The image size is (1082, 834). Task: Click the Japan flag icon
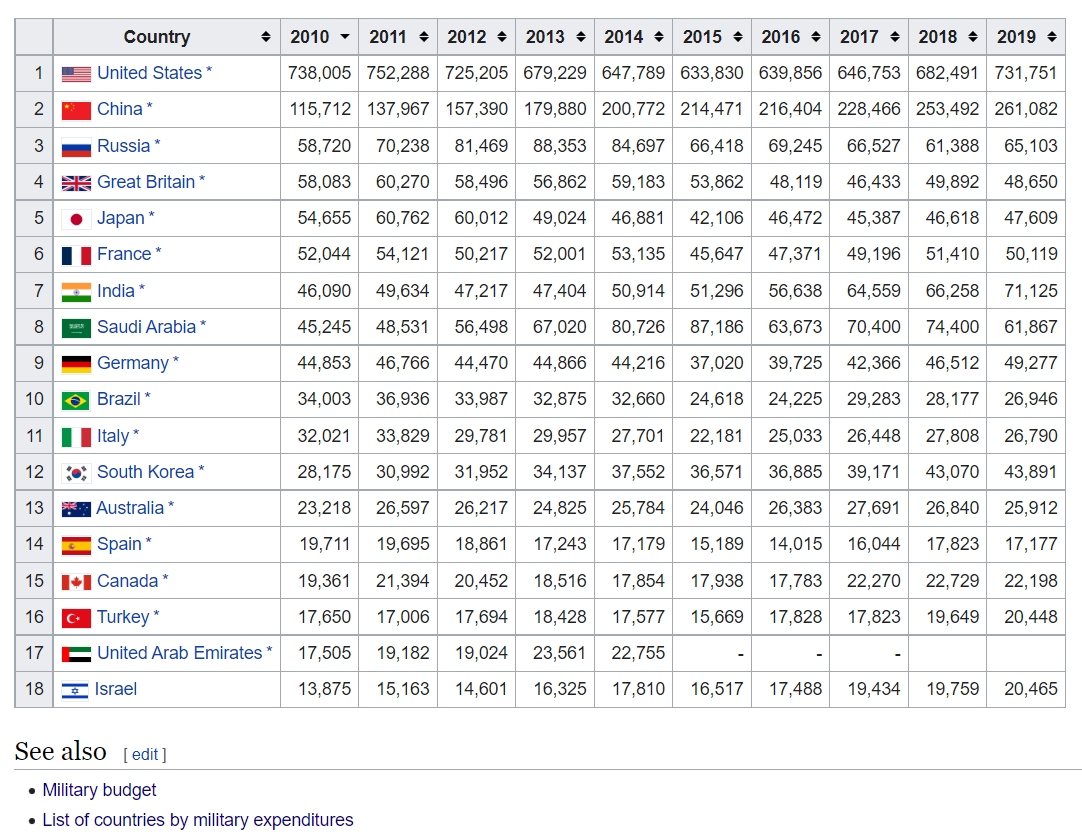pyautogui.click(x=76, y=219)
